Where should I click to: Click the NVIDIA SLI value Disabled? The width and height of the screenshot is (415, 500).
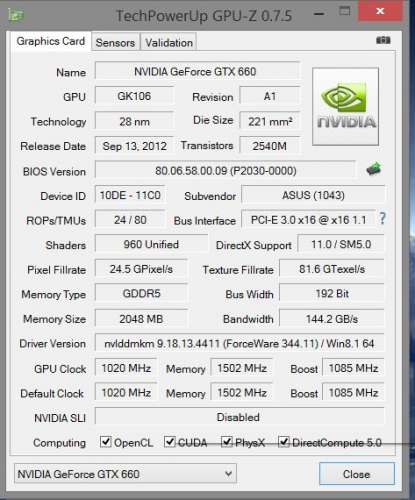240,417
